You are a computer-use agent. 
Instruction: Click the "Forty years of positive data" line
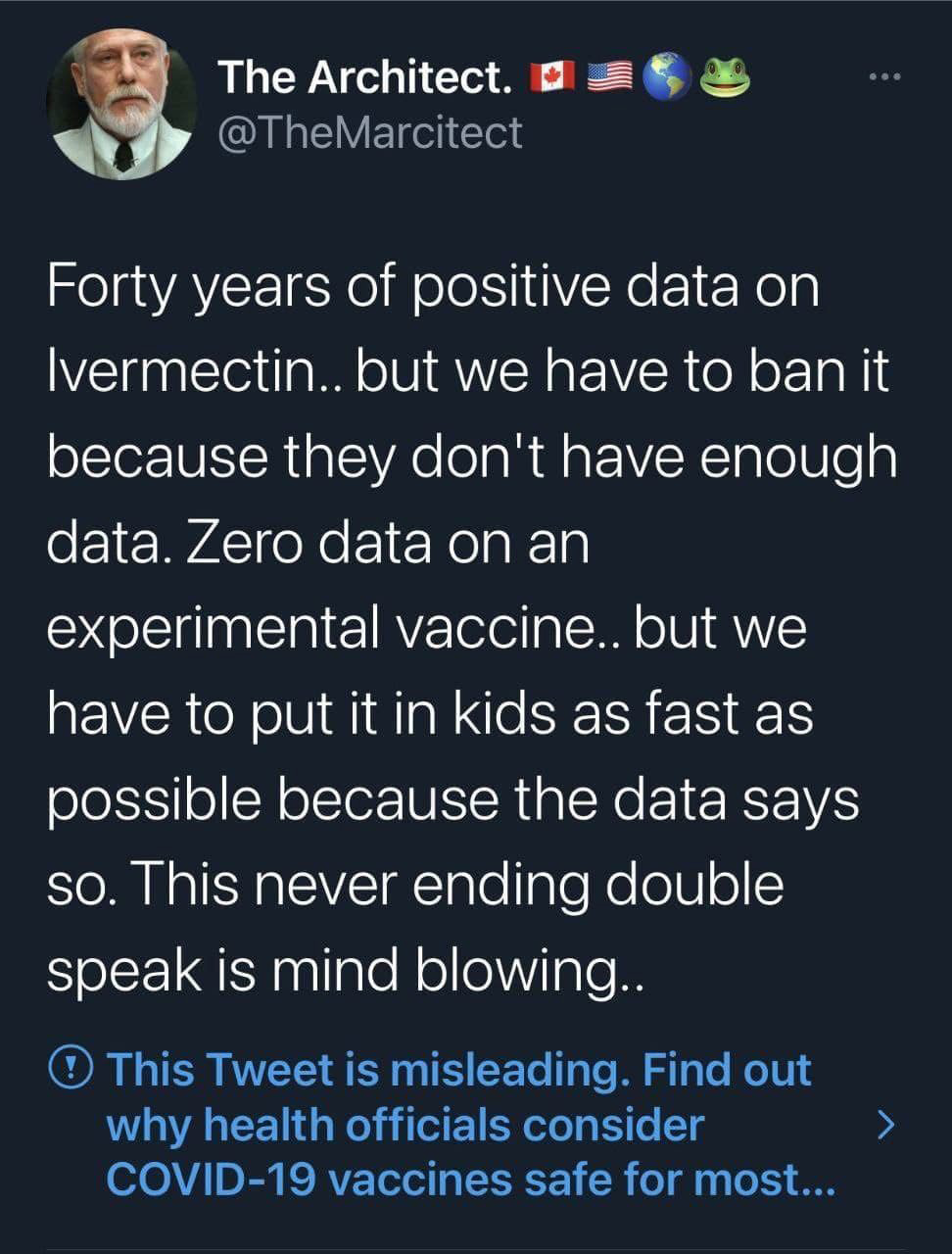pos(433,287)
